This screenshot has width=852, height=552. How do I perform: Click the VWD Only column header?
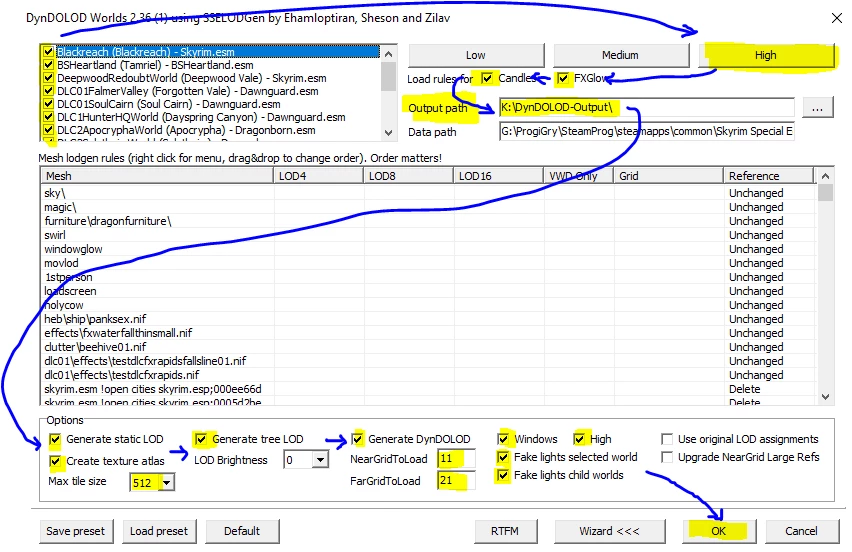click(x=578, y=176)
